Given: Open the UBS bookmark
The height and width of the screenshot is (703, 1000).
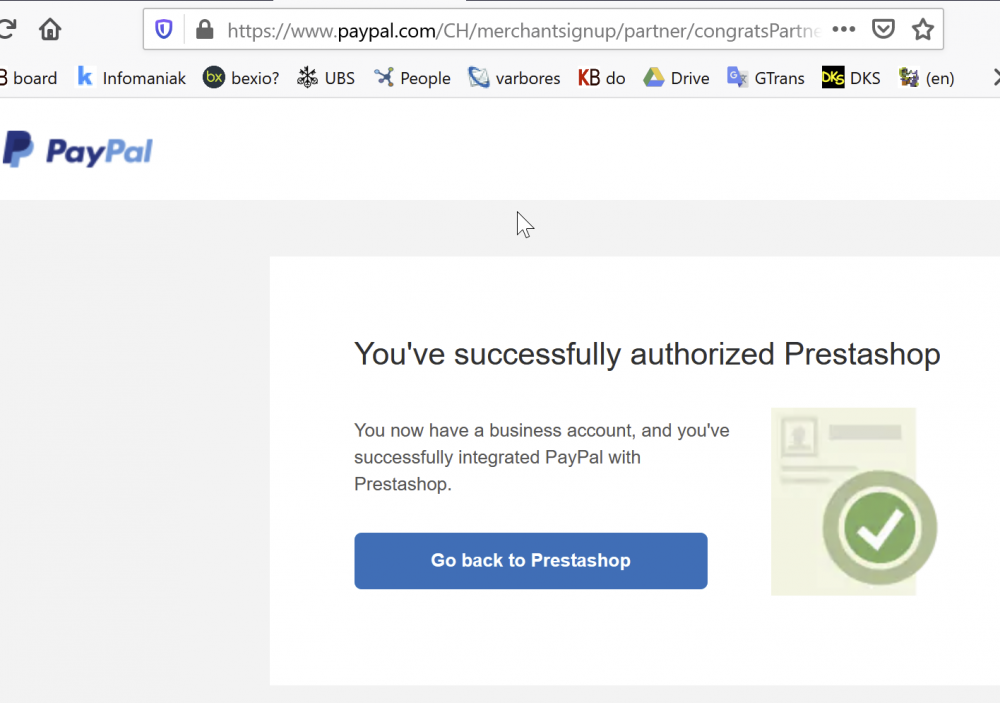Looking at the screenshot, I should (325, 77).
